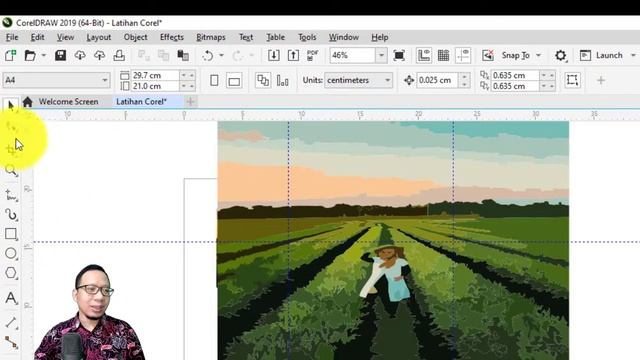This screenshot has height=360, width=640.
Task: Switch to Latihan Corel* document tab
Action: (x=141, y=102)
